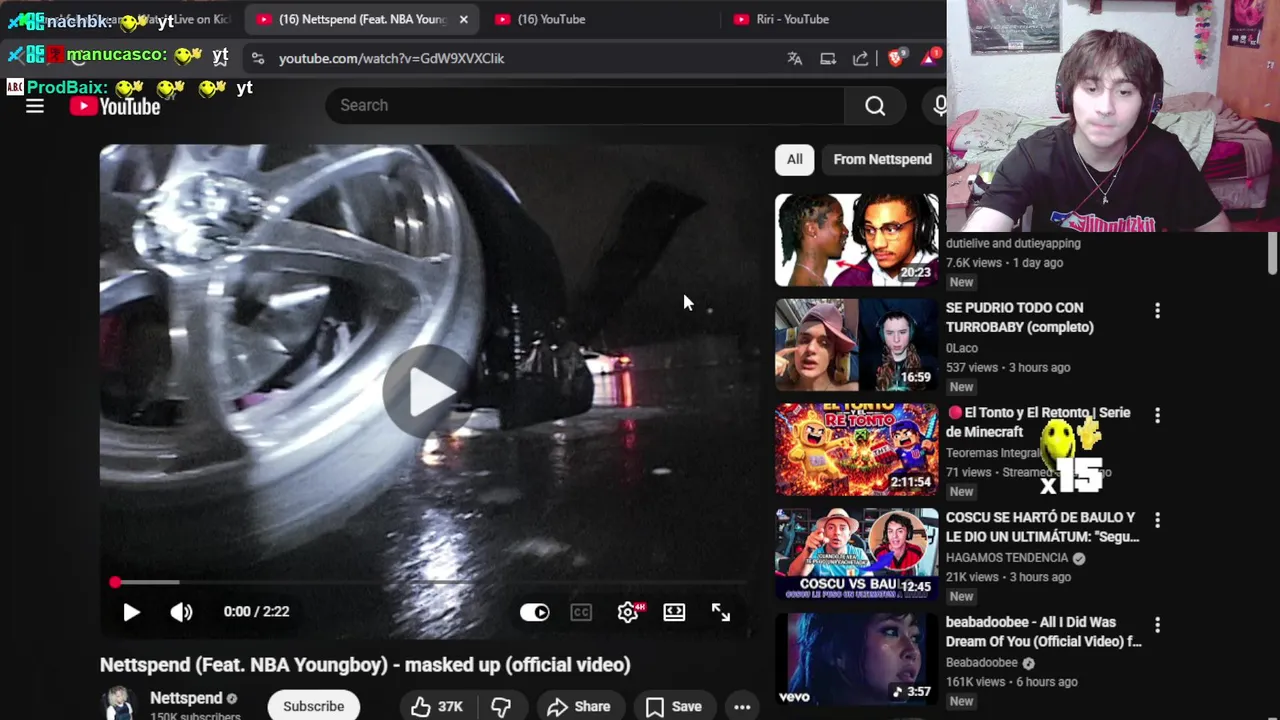Screen dimensions: 1280x720
Task: Click inside the YouTube Search field
Action: coord(585,106)
